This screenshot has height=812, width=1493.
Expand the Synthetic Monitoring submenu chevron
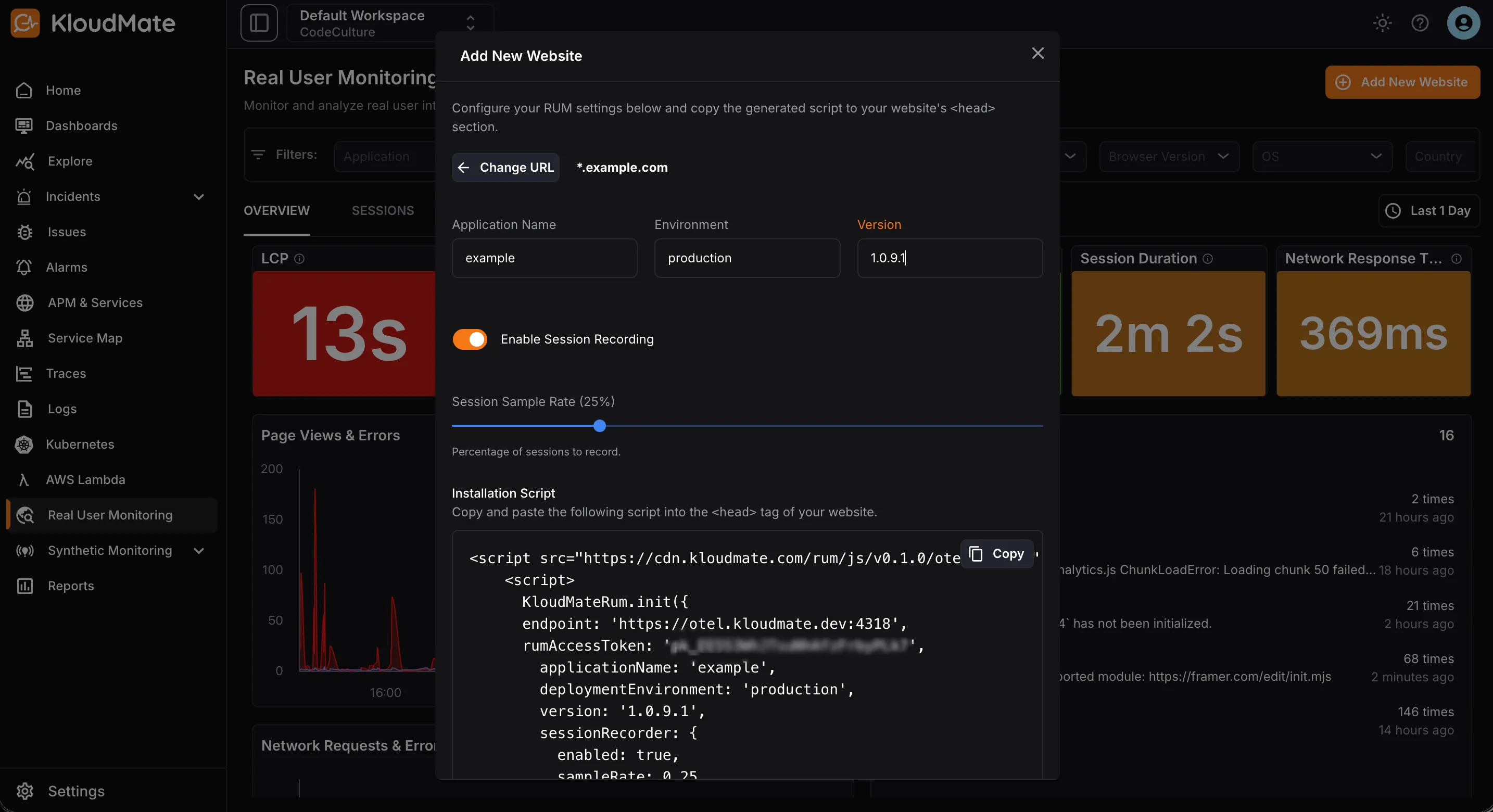199,550
